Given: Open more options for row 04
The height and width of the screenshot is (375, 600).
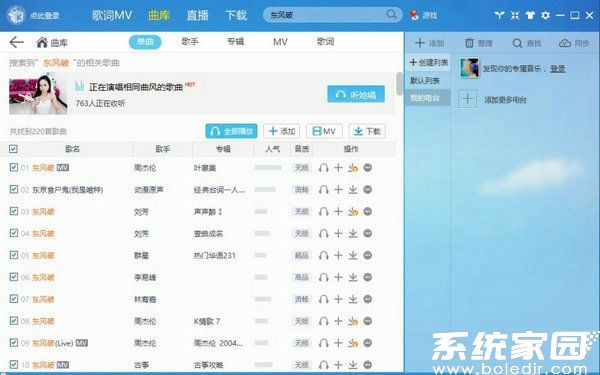Looking at the screenshot, I should click(x=368, y=233).
